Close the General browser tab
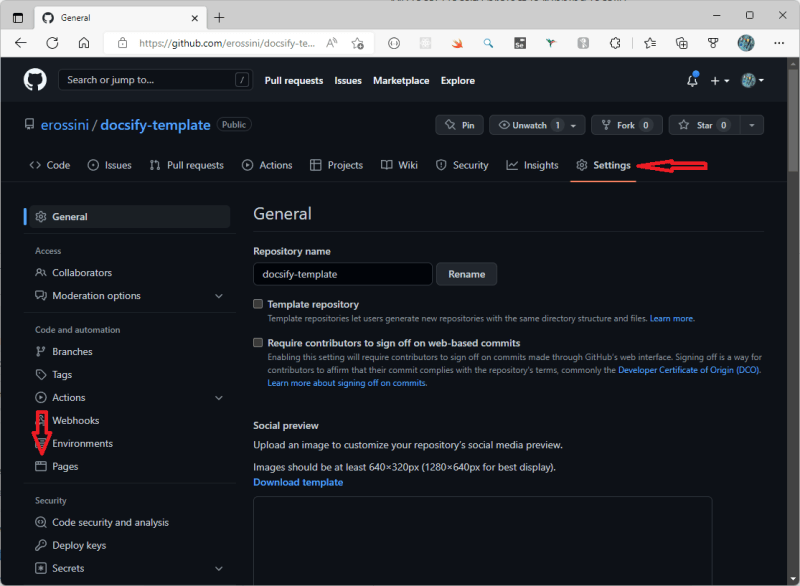The height and width of the screenshot is (586, 800). (x=195, y=18)
